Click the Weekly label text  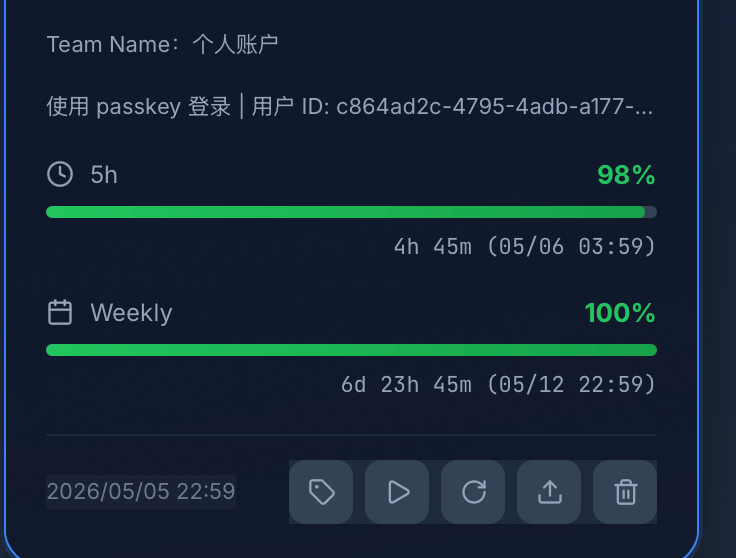click(x=131, y=313)
